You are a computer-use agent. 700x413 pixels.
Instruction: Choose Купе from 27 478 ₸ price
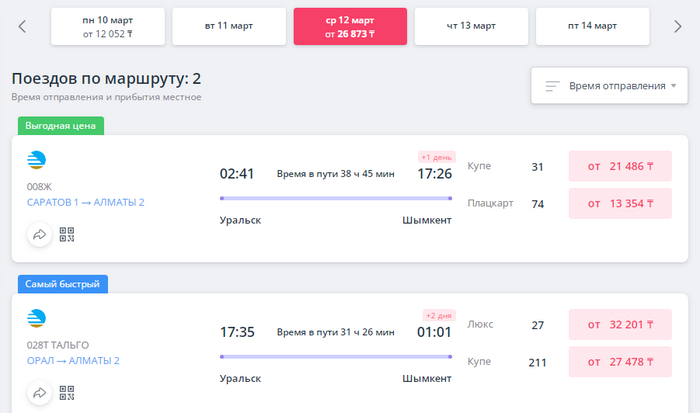[x=620, y=361]
